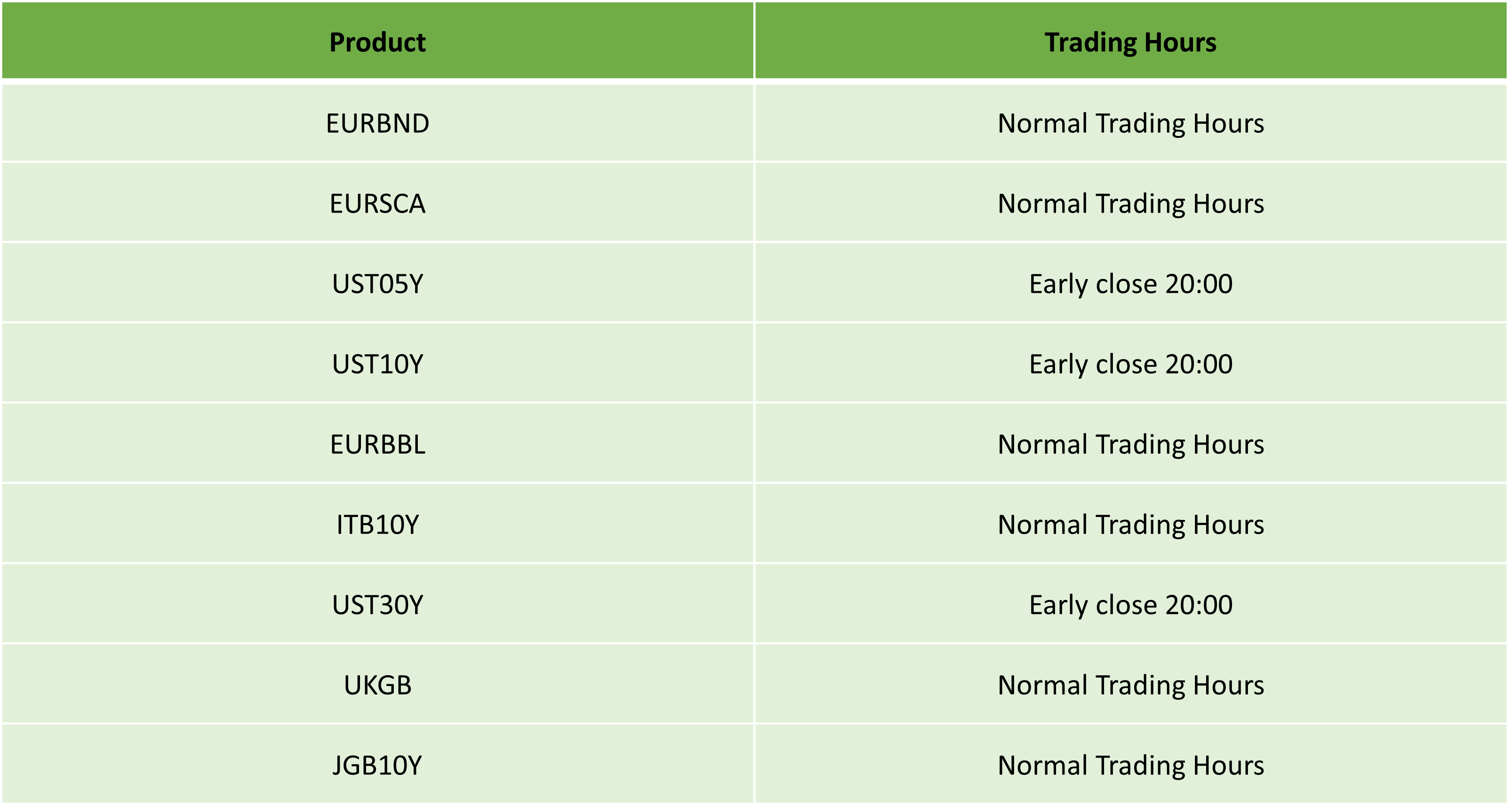Select the trading hours cell for ITB10Y
1512x806 pixels.
[1130, 525]
